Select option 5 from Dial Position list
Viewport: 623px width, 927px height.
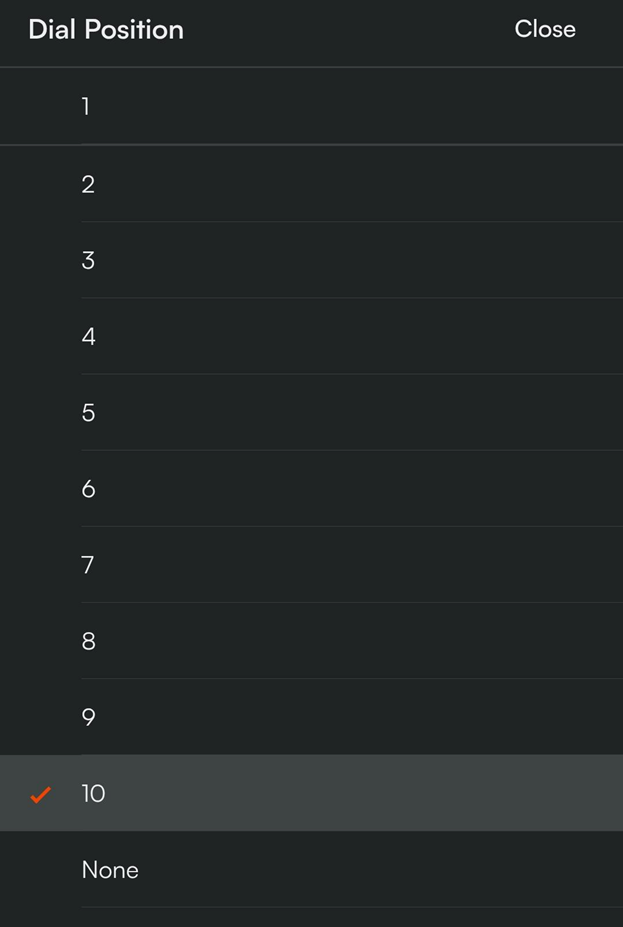pos(311,413)
